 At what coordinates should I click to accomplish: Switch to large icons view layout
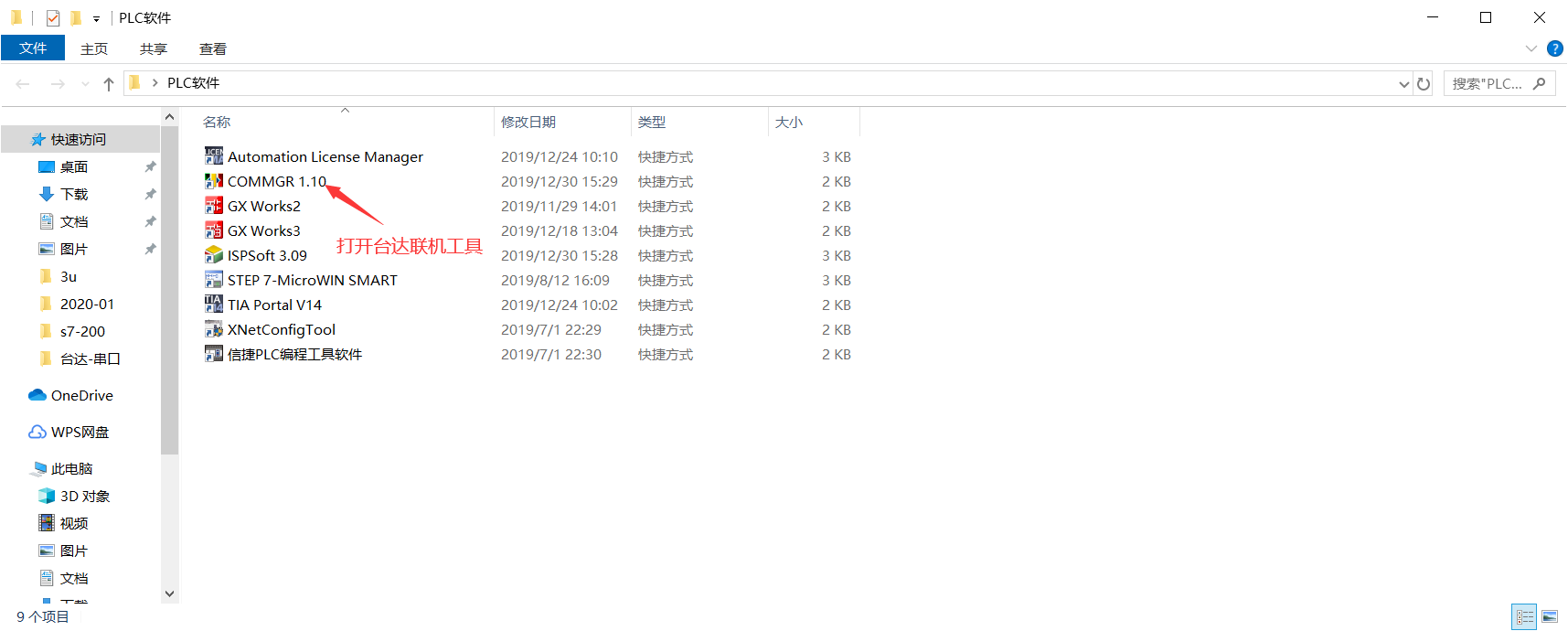pyautogui.click(x=1550, y=617)
